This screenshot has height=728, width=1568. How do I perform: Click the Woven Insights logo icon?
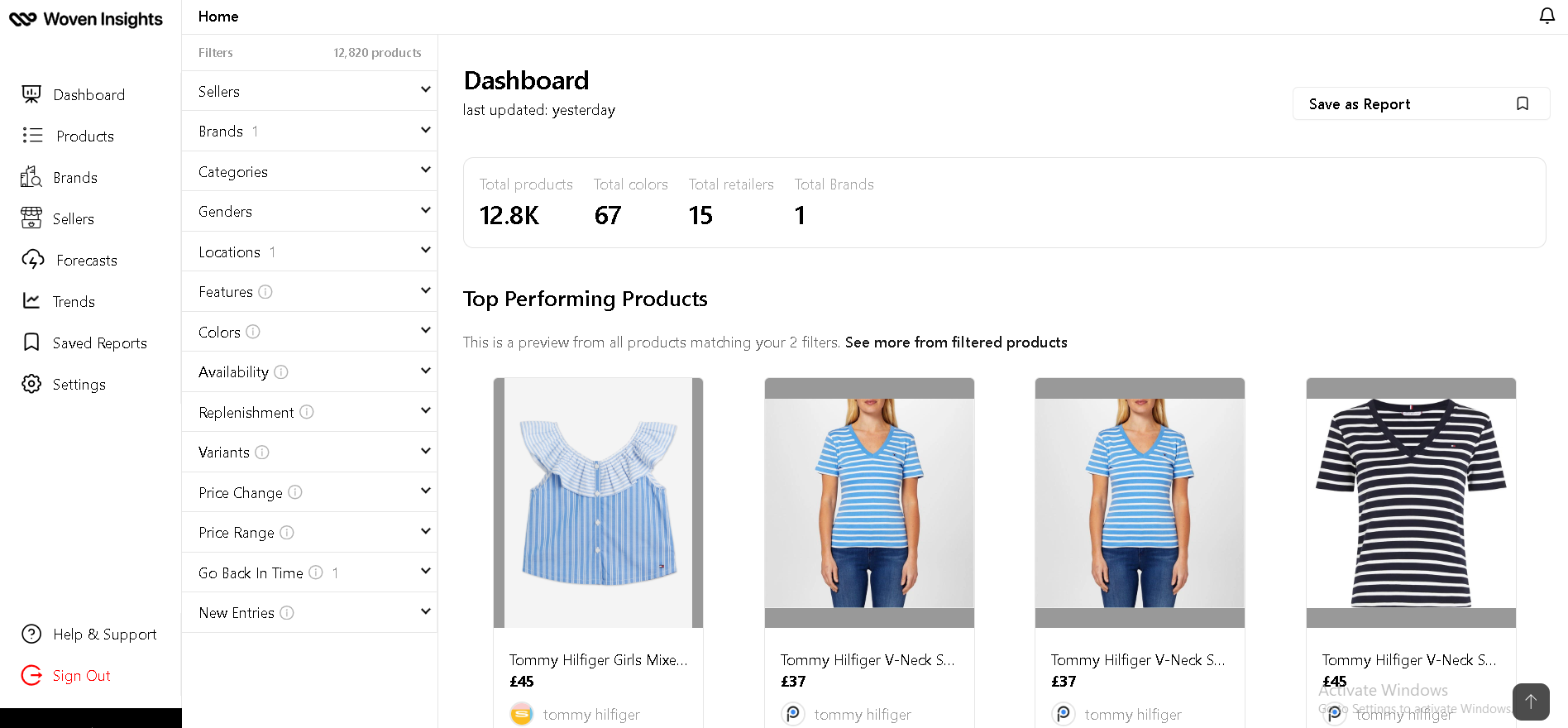coord(22,19)
